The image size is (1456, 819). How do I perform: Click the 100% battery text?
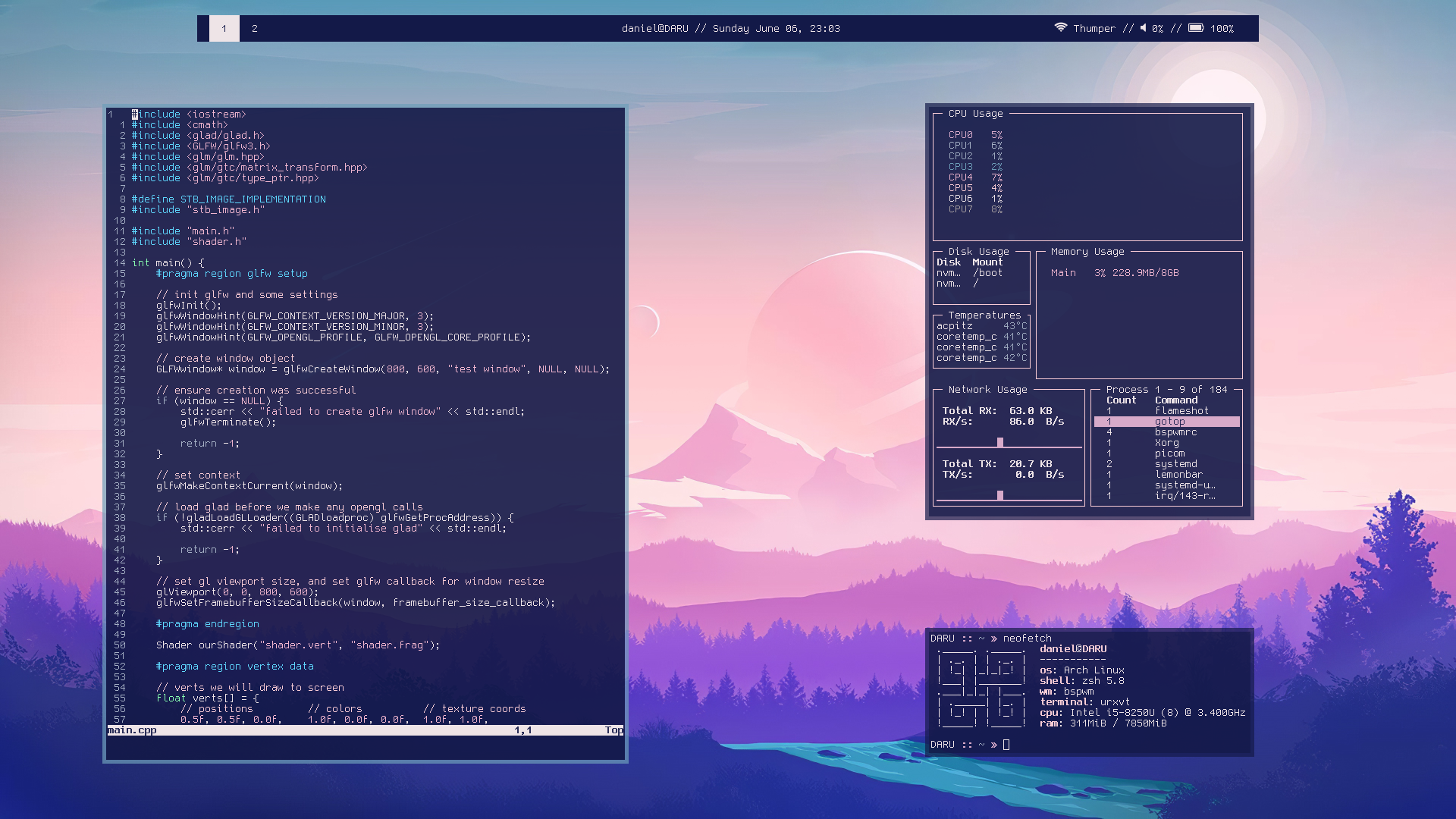click(x=1222, y=28)
